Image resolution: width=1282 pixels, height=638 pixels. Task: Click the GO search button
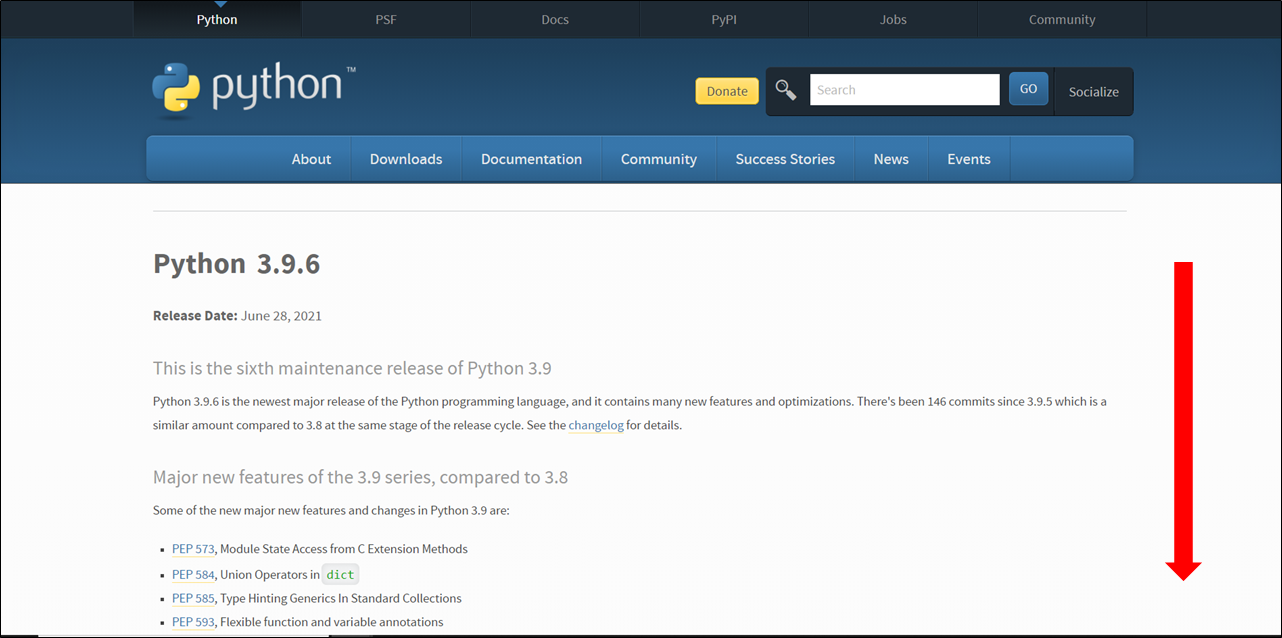coord(1028,89)
